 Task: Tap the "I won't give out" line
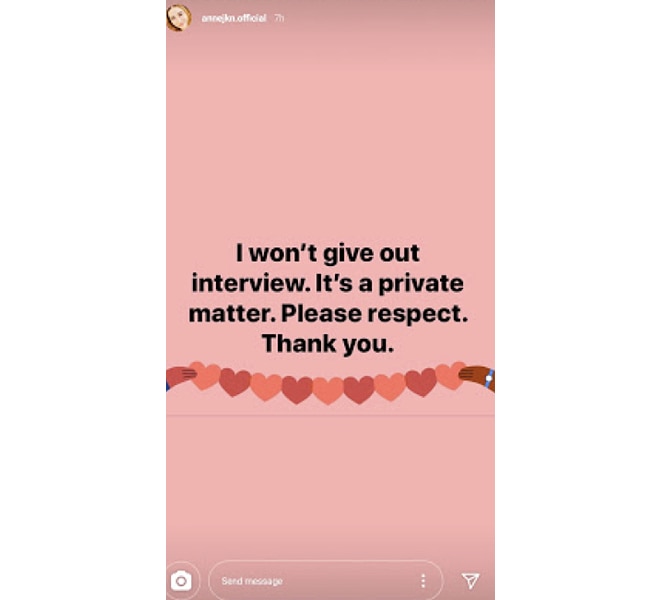(x=327, y=254)
